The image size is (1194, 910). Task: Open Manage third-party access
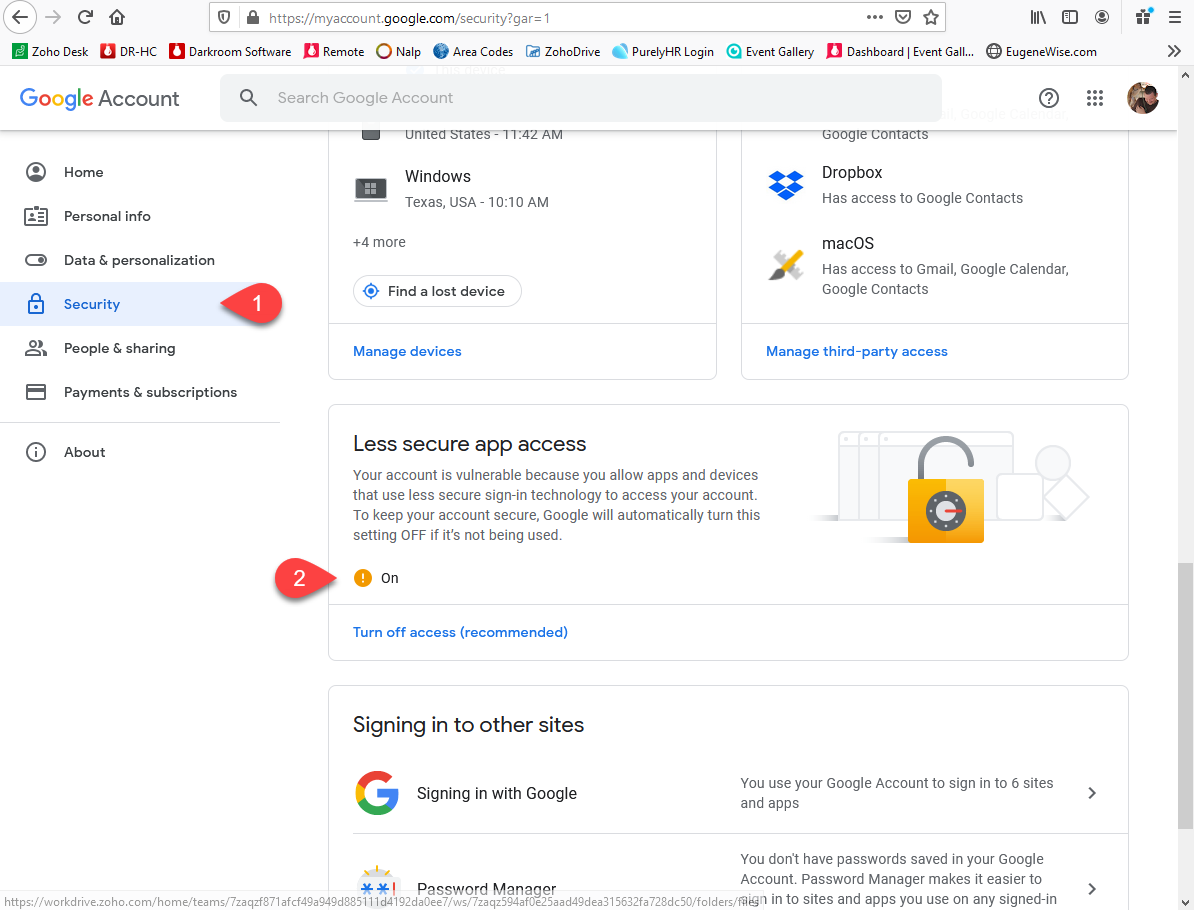point(856,351)
